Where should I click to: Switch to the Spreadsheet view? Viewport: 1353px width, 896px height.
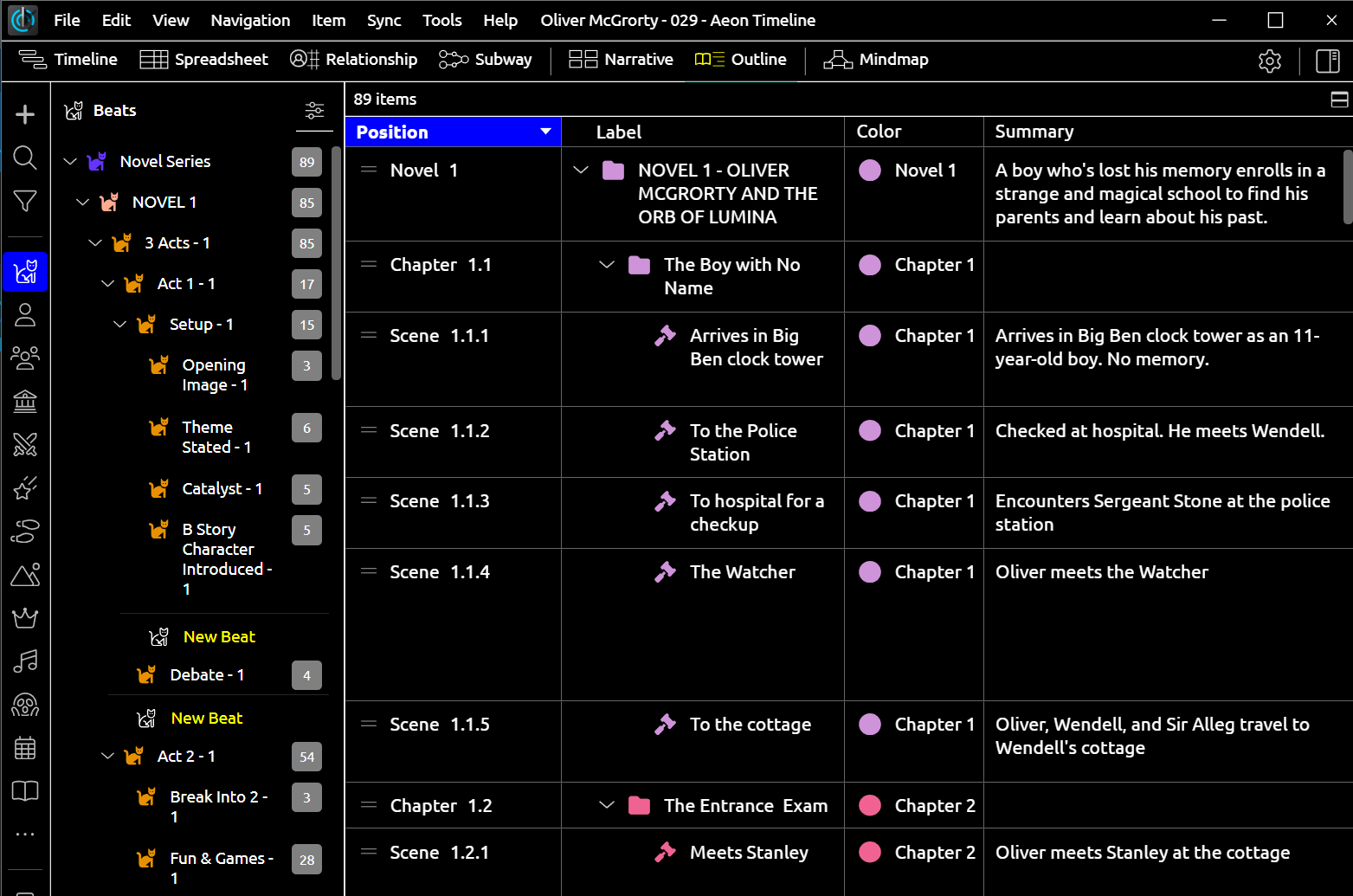pyautogui.click(x=204, y=60)
